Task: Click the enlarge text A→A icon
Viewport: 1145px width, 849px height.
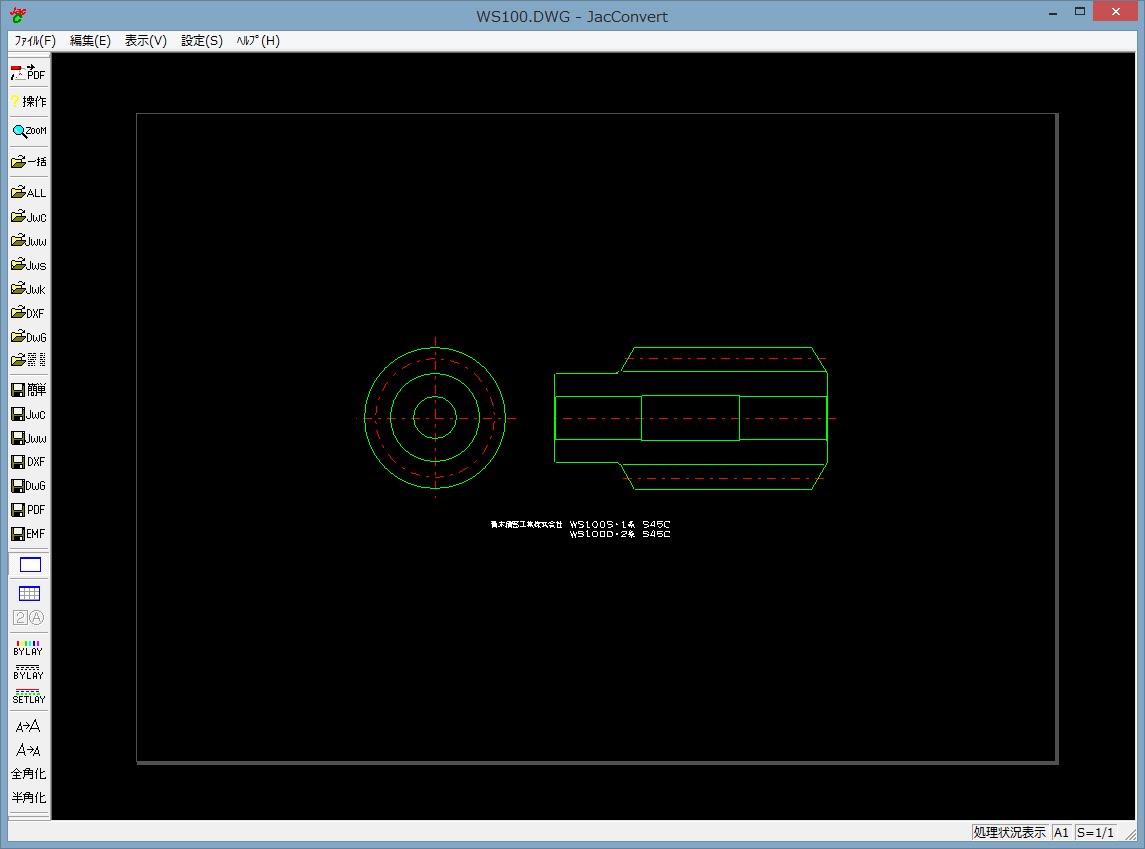Action: [x=28, y=726]
